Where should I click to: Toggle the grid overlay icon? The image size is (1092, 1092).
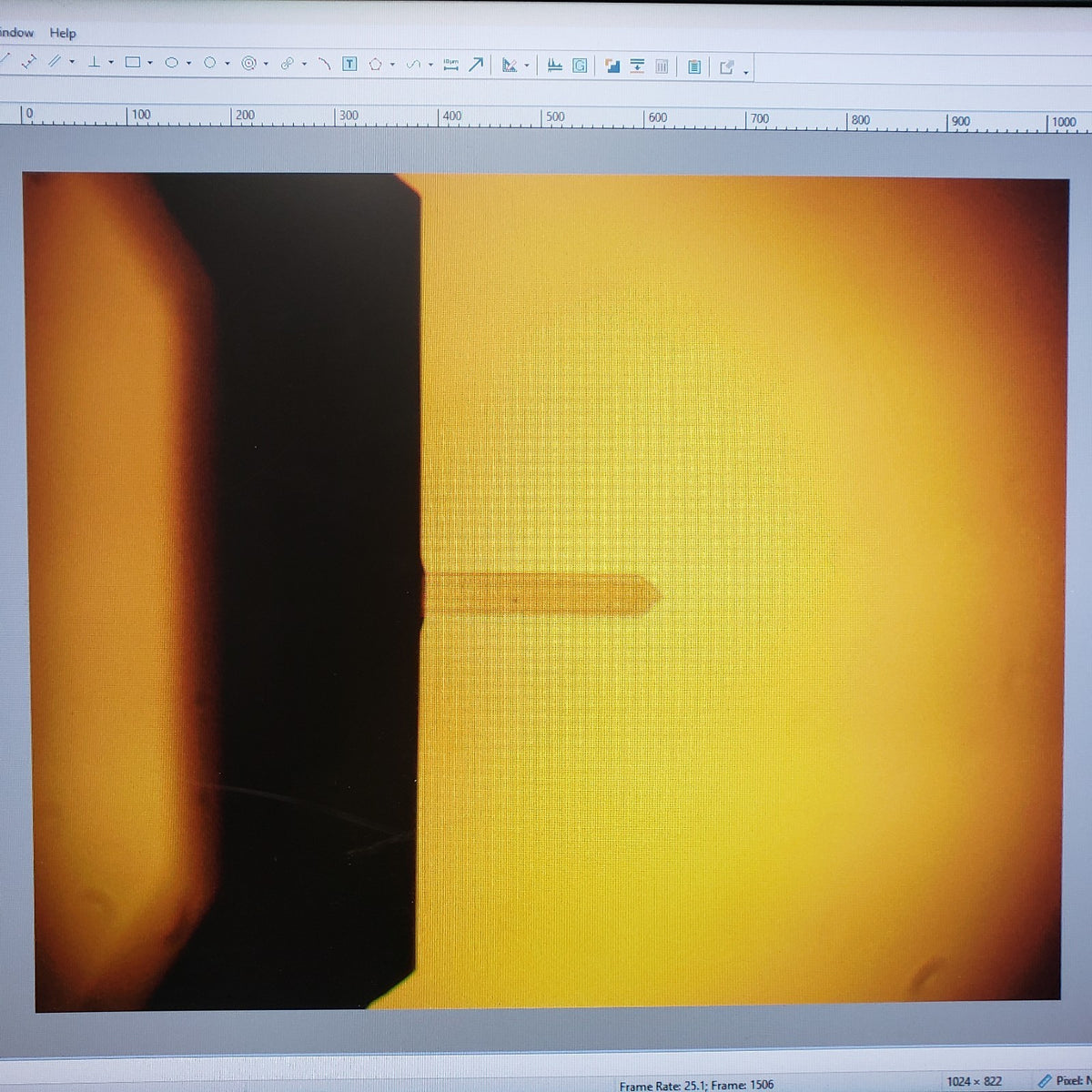pyautogui.click(x=579, y=66)
